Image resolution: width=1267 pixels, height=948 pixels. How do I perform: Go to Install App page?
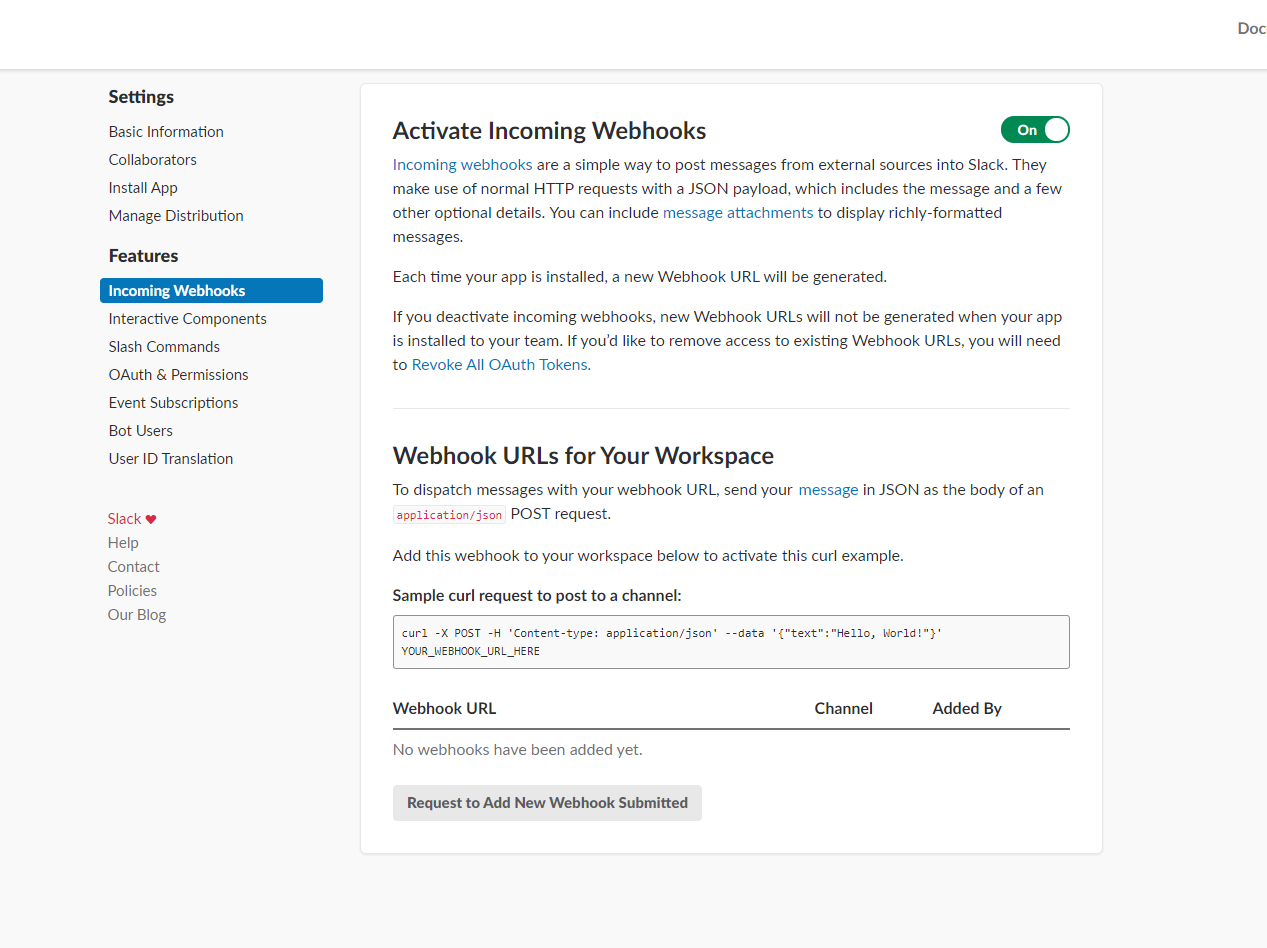143,188
